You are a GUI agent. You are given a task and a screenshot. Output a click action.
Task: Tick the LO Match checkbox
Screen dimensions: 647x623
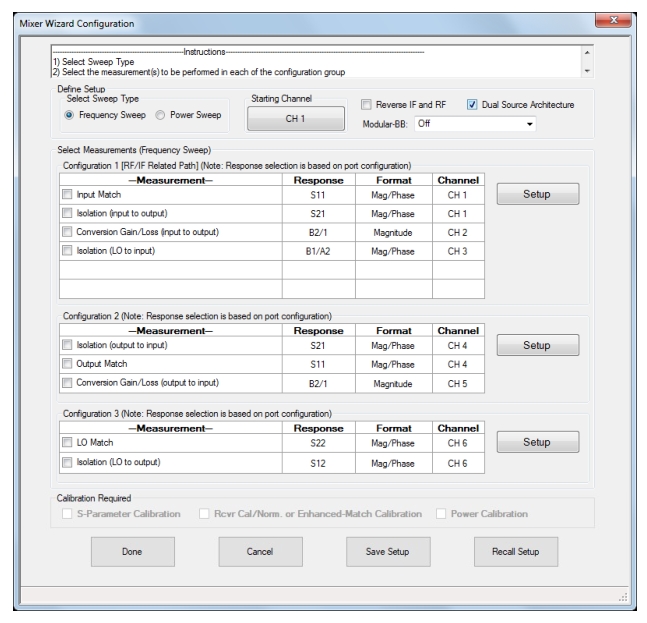click(68, 442)
